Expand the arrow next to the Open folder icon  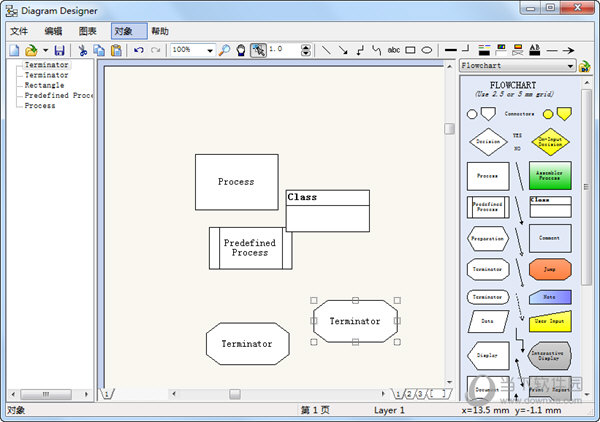click(45, 50)
